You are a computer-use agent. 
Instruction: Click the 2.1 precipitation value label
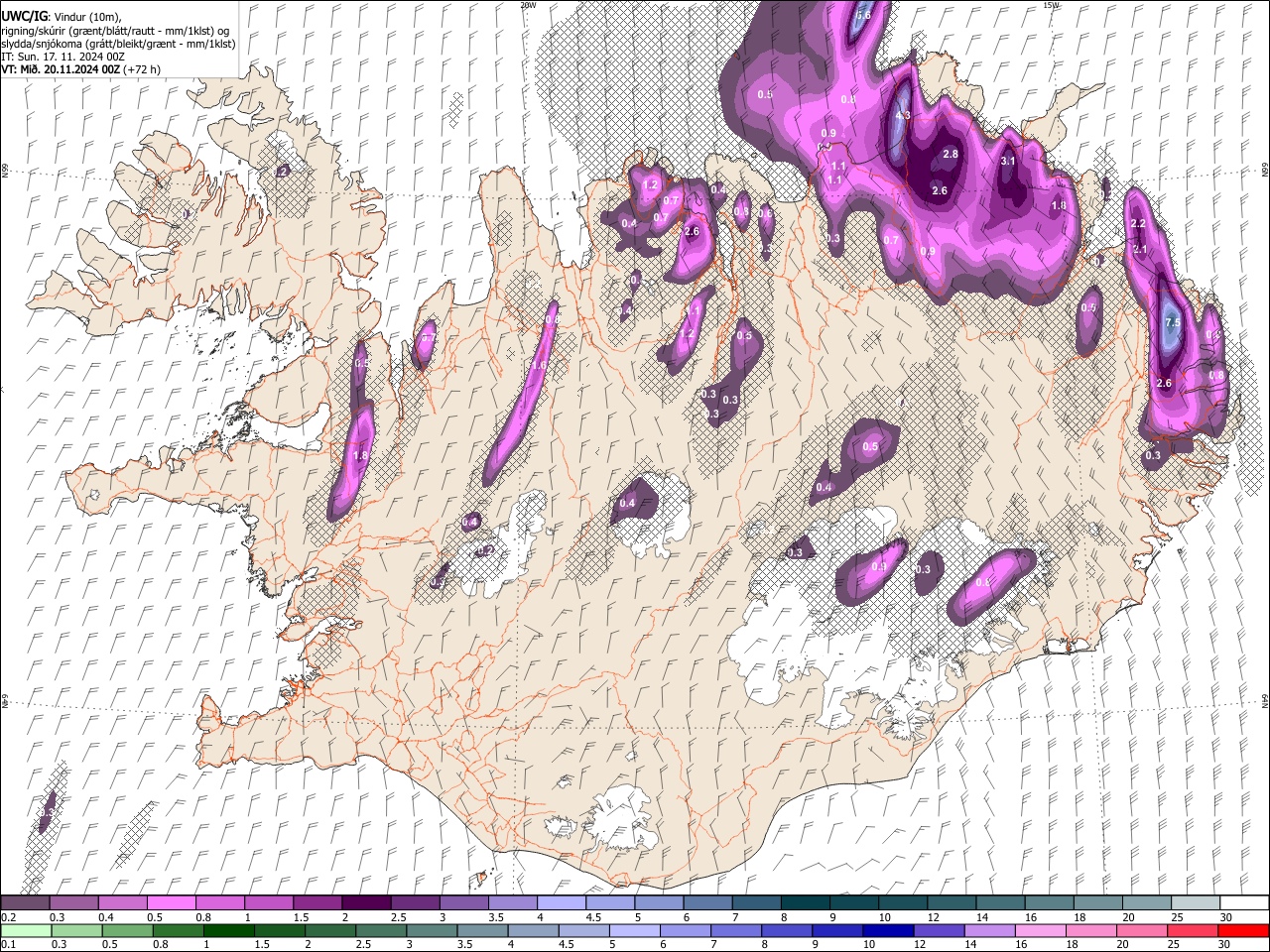coord(1140,249)
